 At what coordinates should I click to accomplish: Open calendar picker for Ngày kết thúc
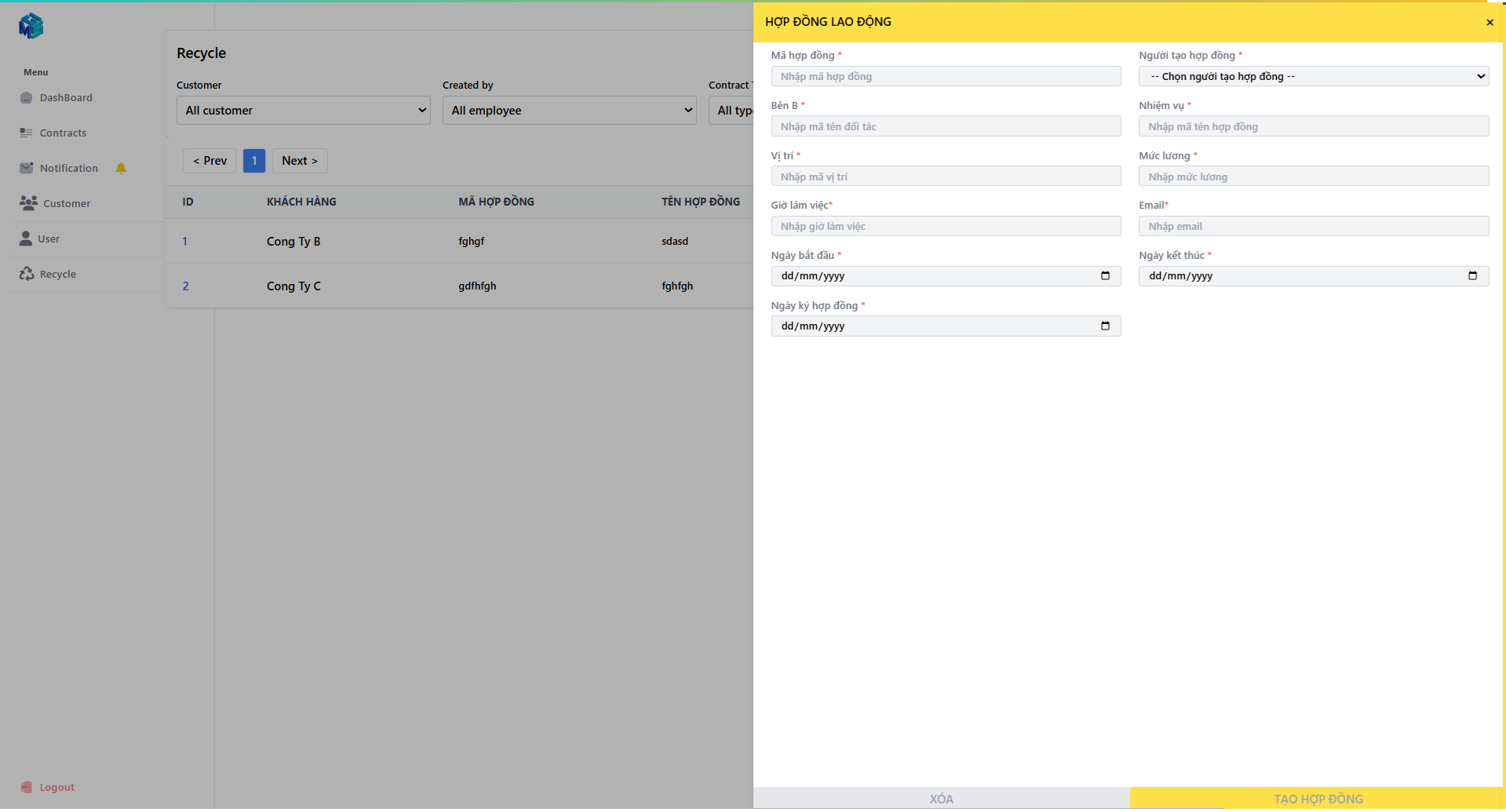[1472, 276]
